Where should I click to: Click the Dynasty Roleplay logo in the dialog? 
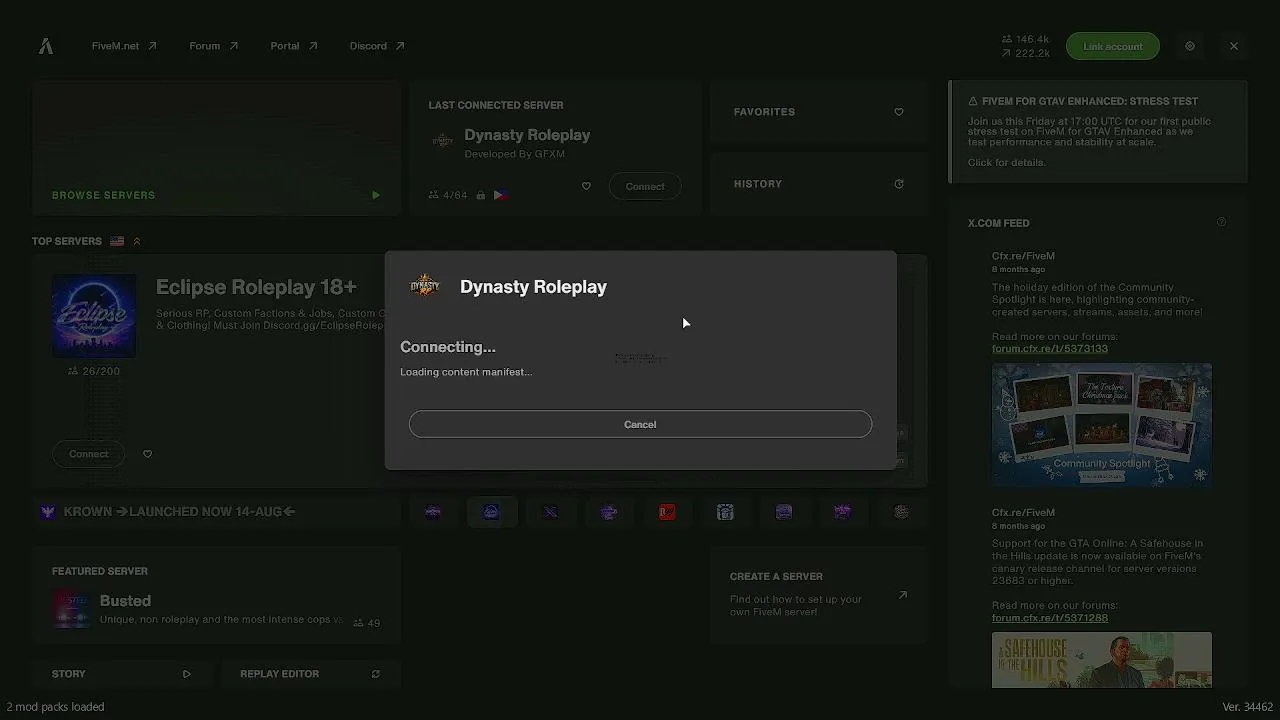tap(425, 286)
